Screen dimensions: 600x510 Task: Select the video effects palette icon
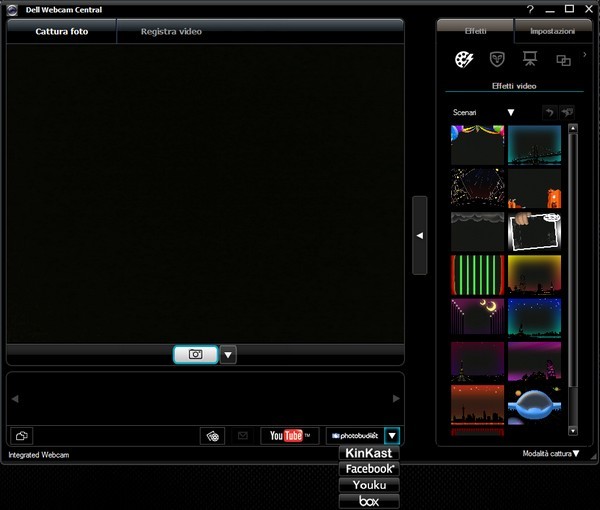[x=464, y=60]
